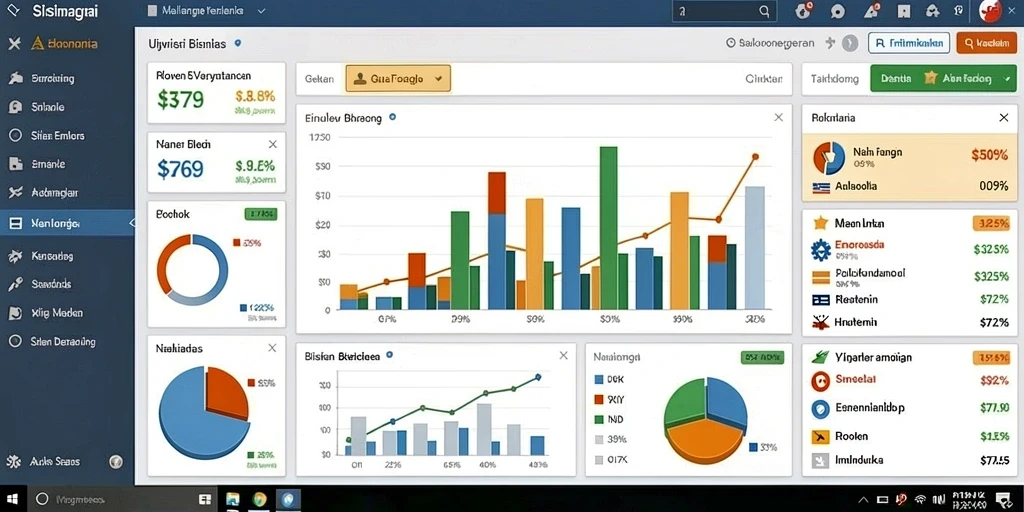1024x512 pixels.
Task: Toggle the blue 00K legend square
Action: (599, 379)
